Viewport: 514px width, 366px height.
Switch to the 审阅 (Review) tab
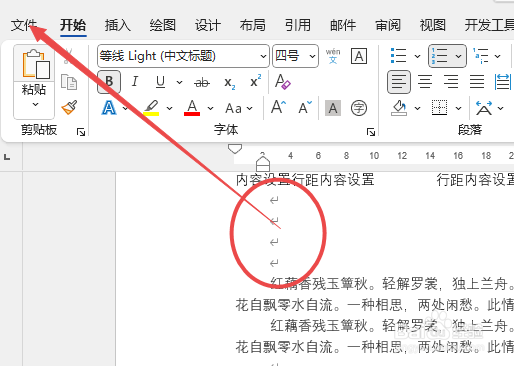click(388, 25)
